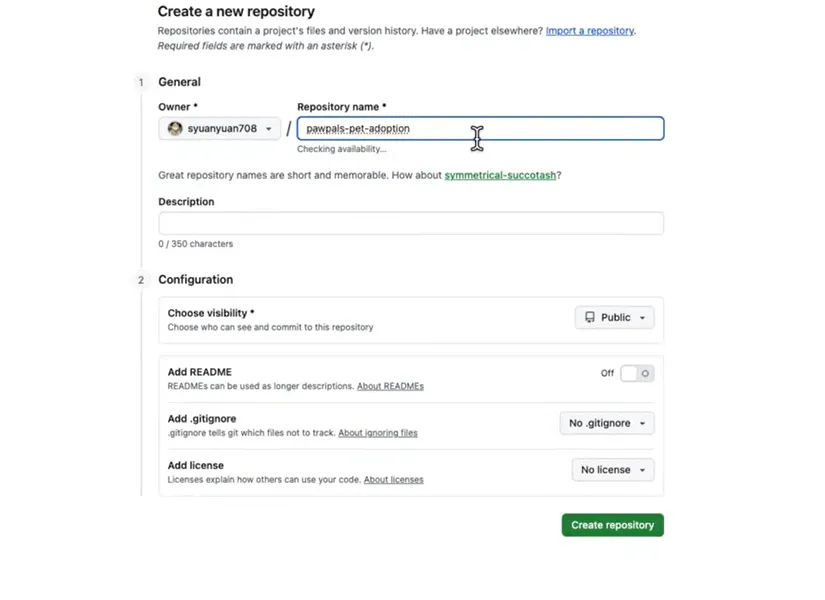Open the About licenses link
The image size is (825, 600).
(x=393, y=480)
